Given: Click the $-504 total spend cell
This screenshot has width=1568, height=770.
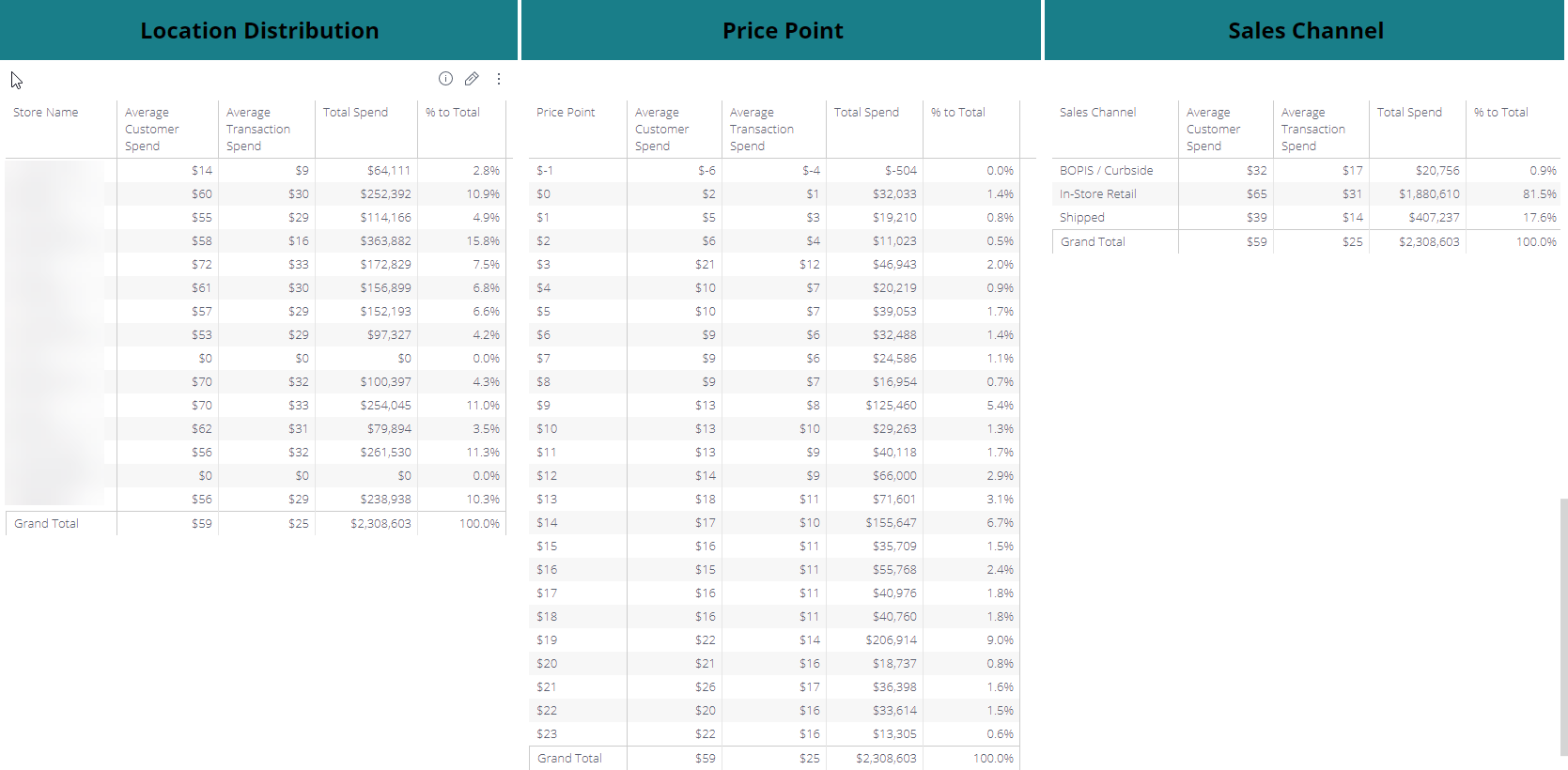Looking at the screenshot, I should pyautogui.click(x=900, y=171).
